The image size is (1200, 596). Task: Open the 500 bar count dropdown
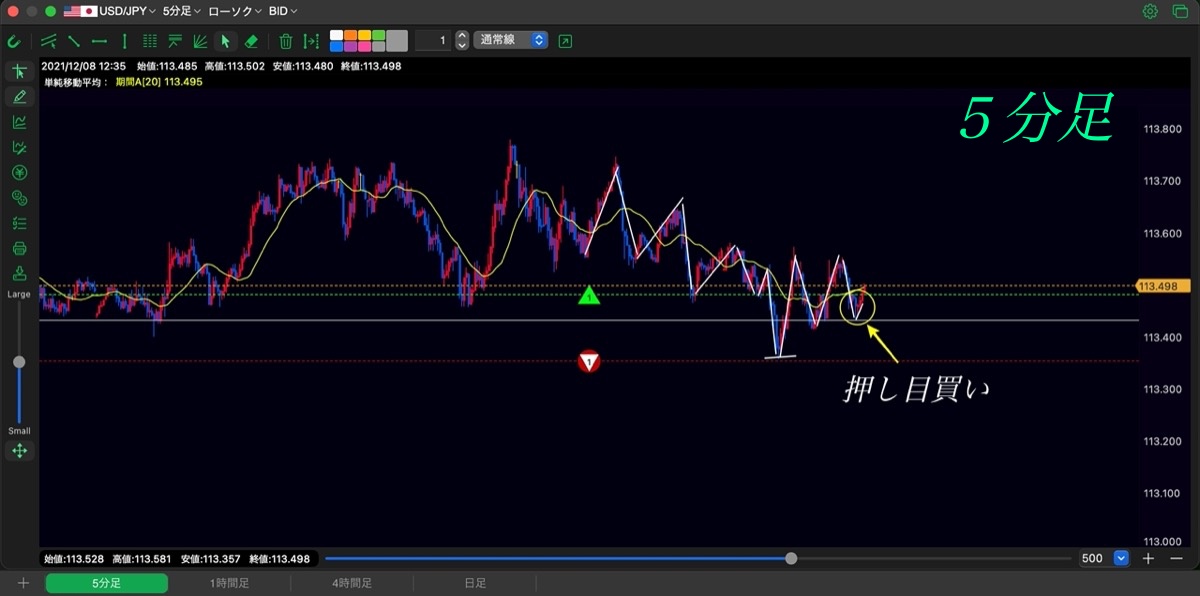(1105, 559)
